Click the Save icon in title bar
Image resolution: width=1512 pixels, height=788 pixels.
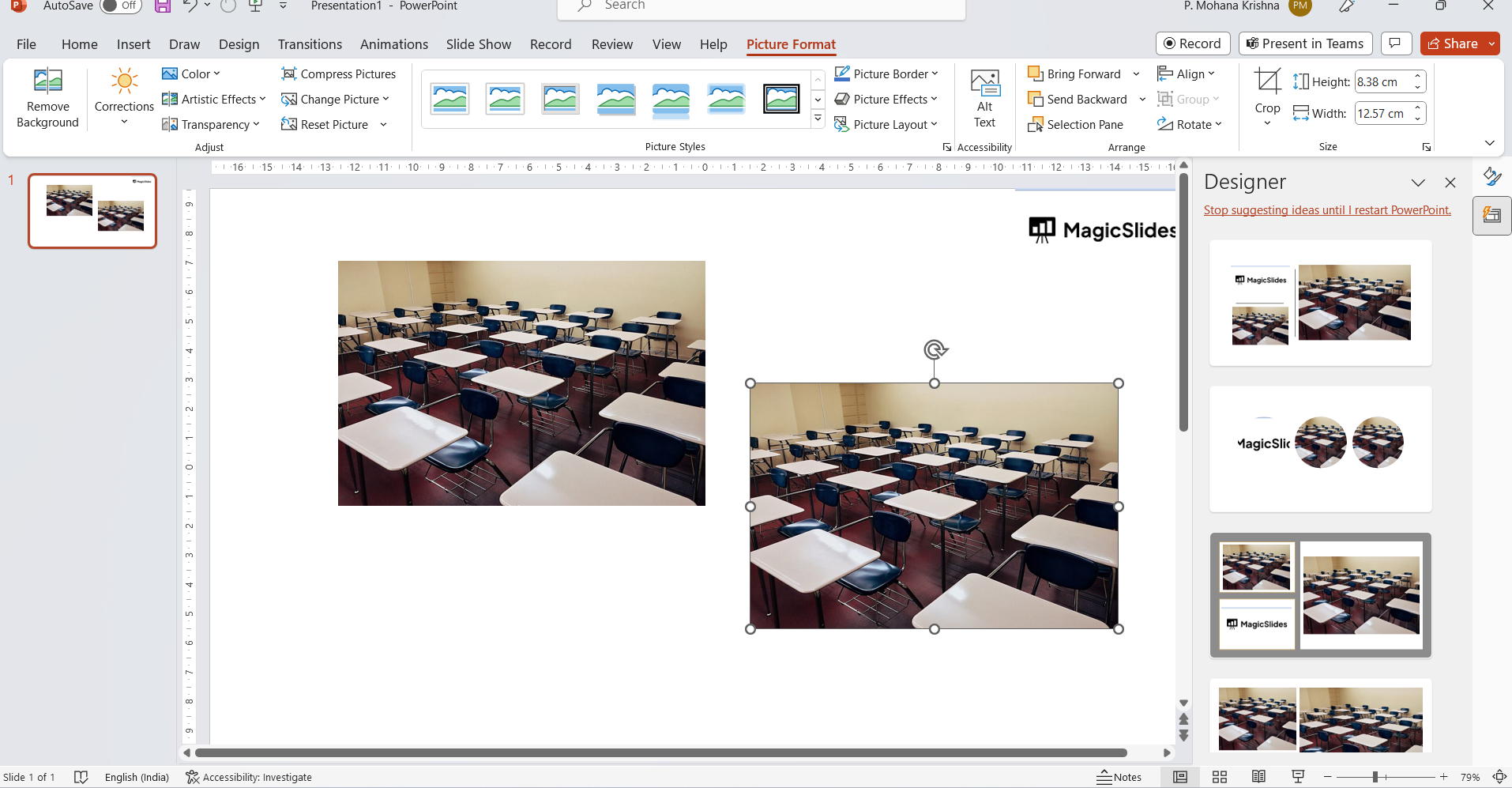point(162,6)
